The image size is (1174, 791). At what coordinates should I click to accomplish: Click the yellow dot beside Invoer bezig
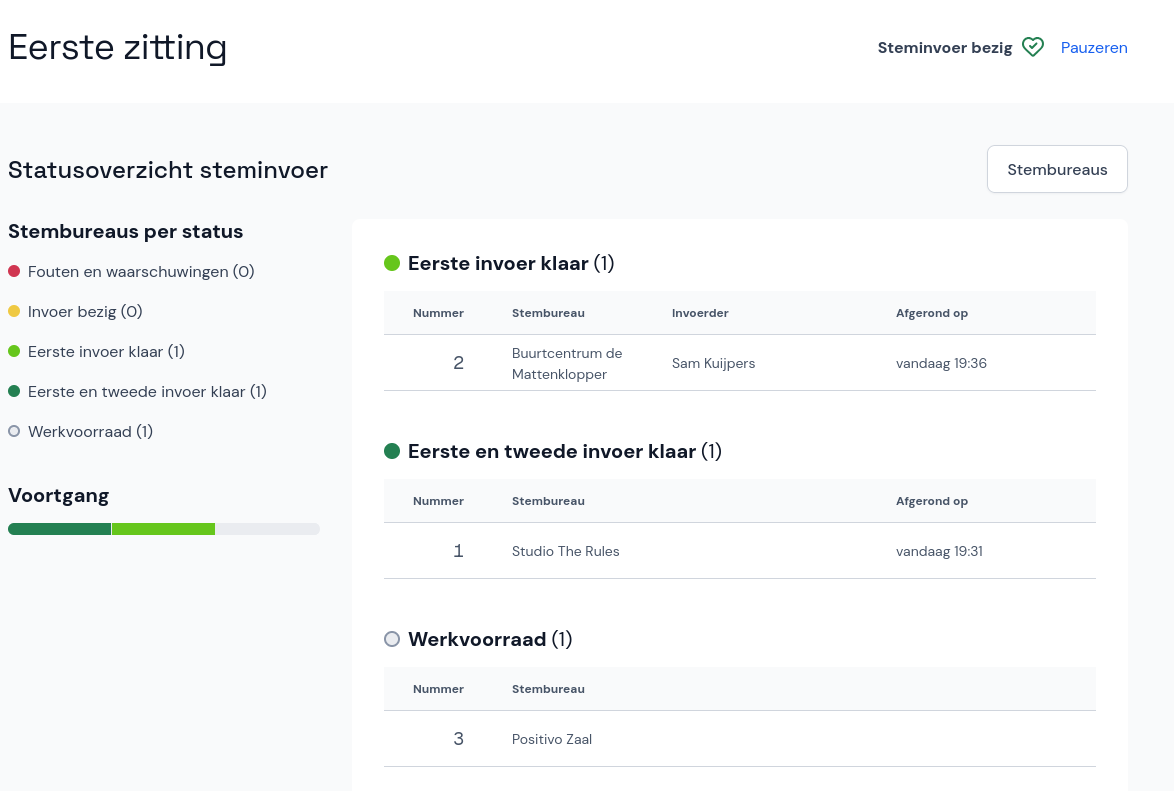click(14, 312)
